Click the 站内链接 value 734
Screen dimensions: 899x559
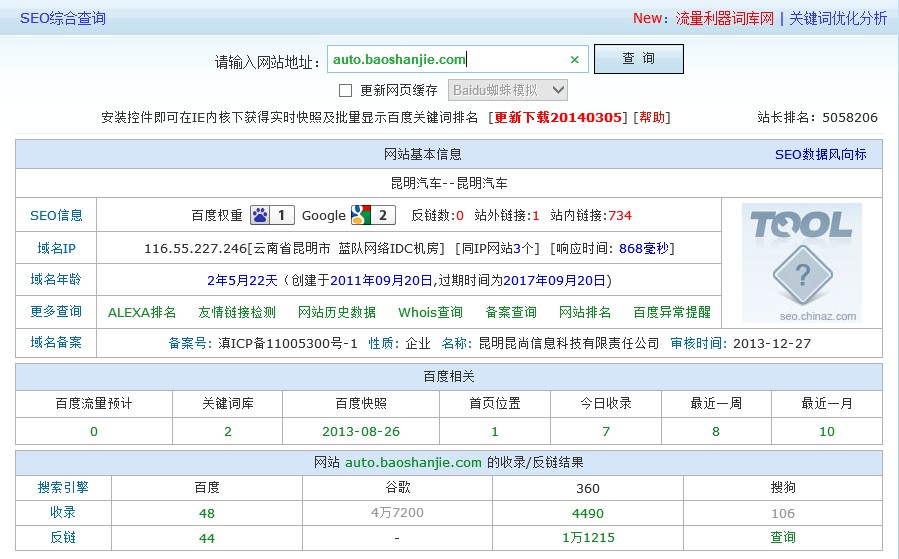(620, 216)
